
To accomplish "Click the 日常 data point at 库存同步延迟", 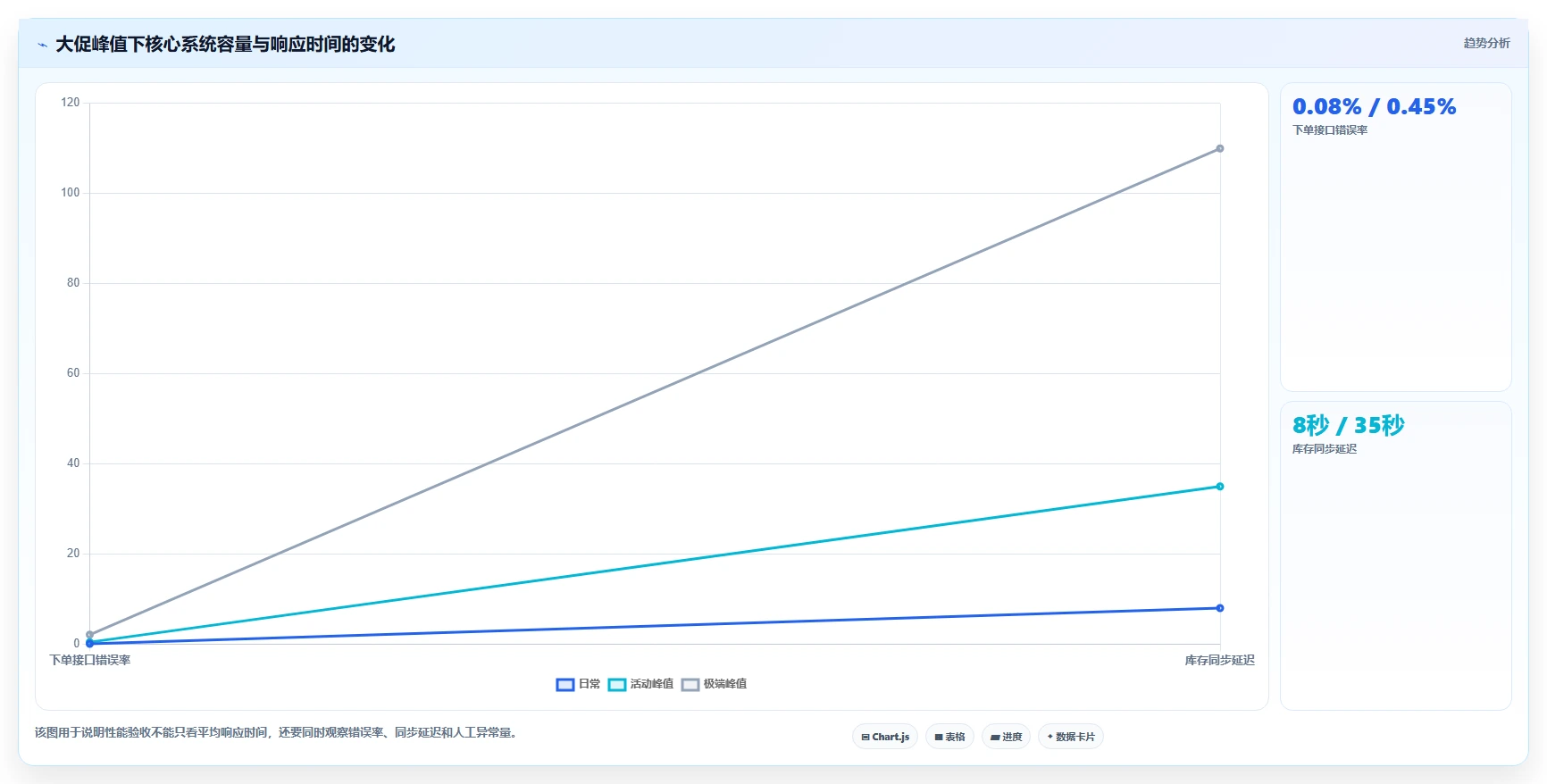I will [x=1219, y=608].
